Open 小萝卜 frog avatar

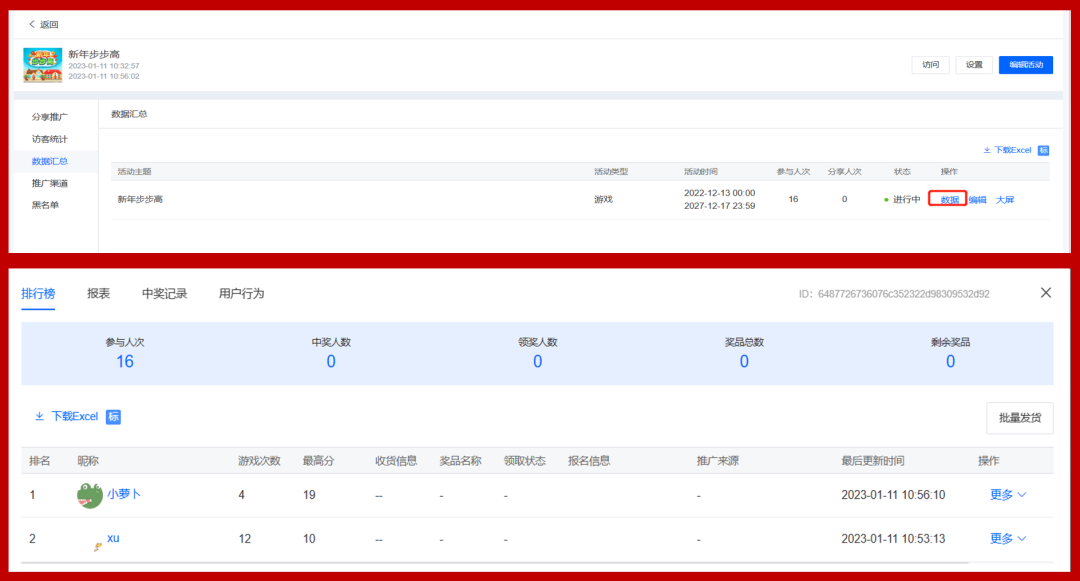click(90, 495)
